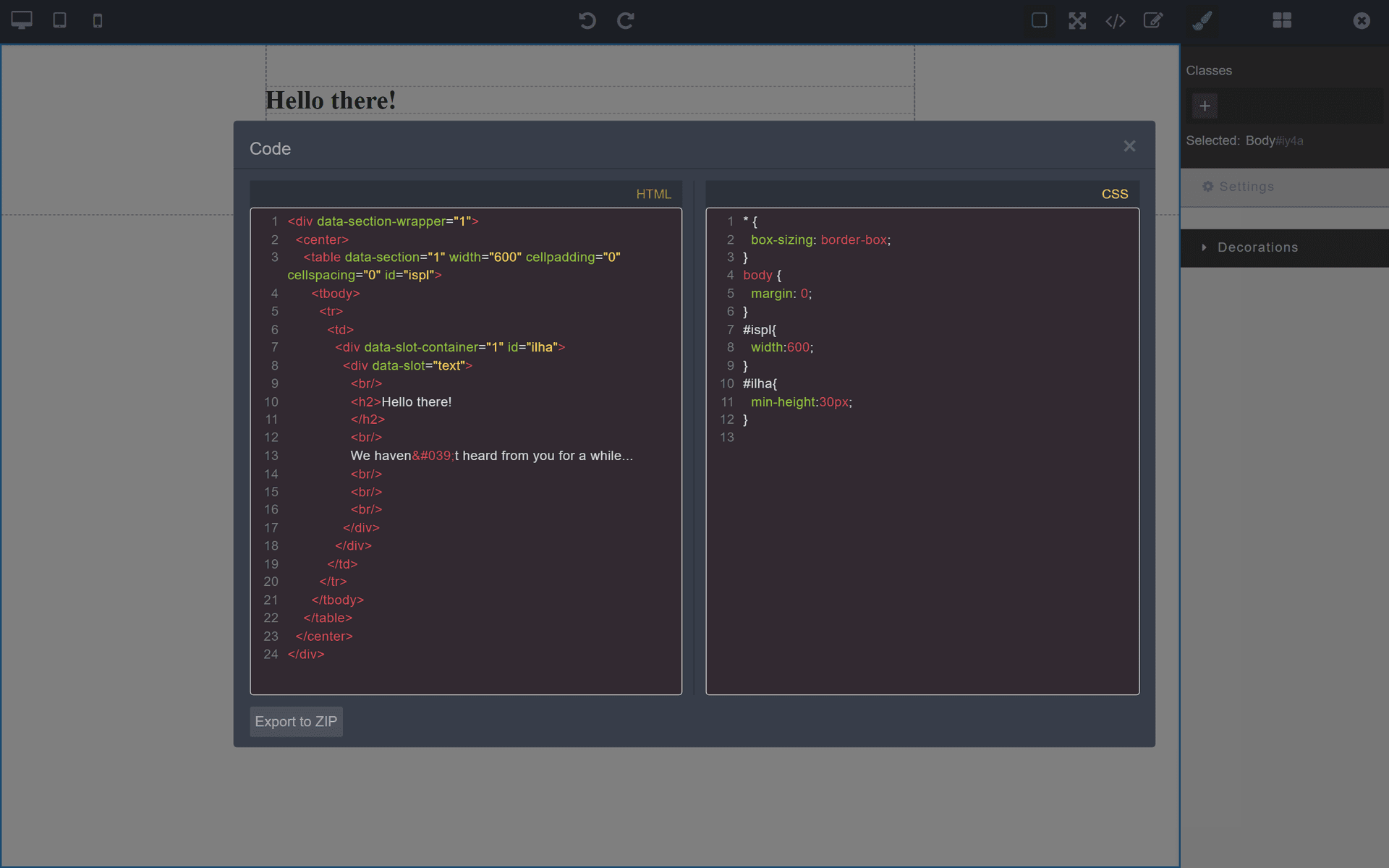Add a new class with the plus button
Image resolution: width=1389 pixels, height=868 pixels.
[x=1205, y=106]
